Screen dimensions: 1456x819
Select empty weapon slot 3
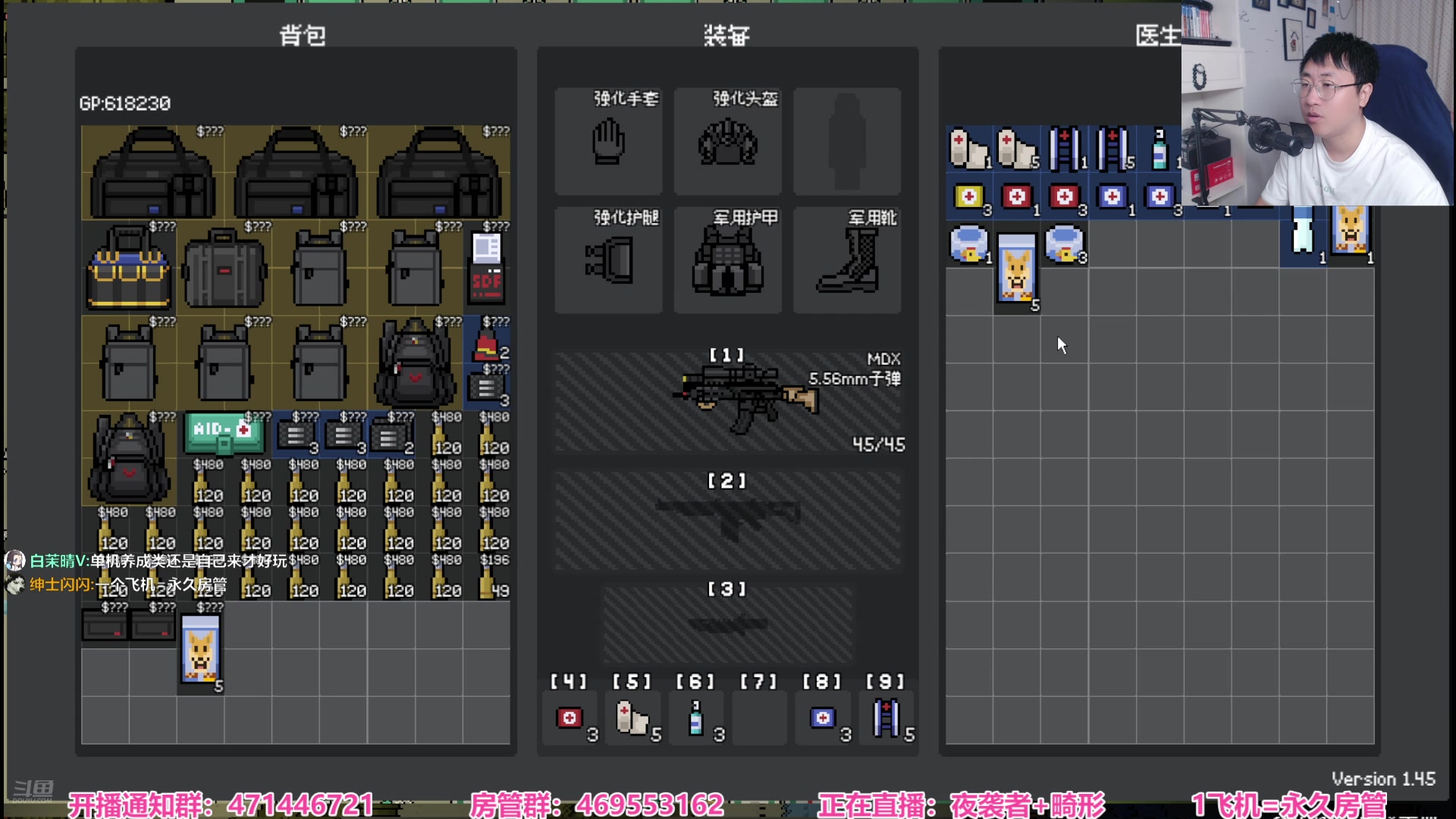pos(728,624)
